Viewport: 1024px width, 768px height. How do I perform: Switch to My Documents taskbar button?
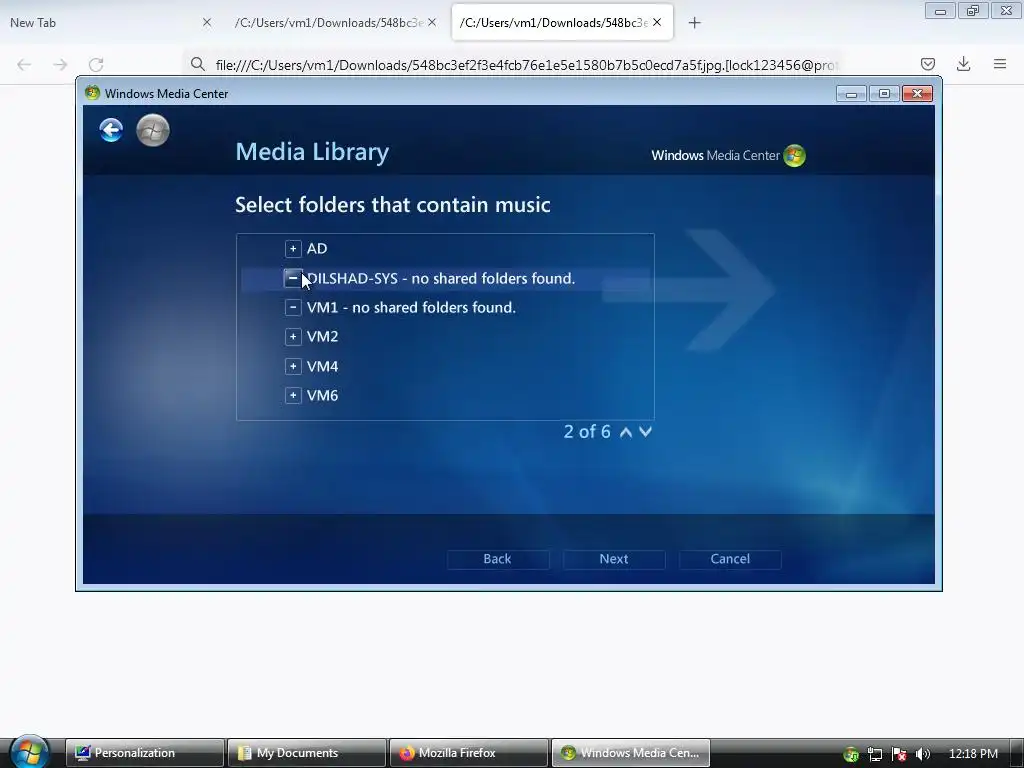[307, 753]
